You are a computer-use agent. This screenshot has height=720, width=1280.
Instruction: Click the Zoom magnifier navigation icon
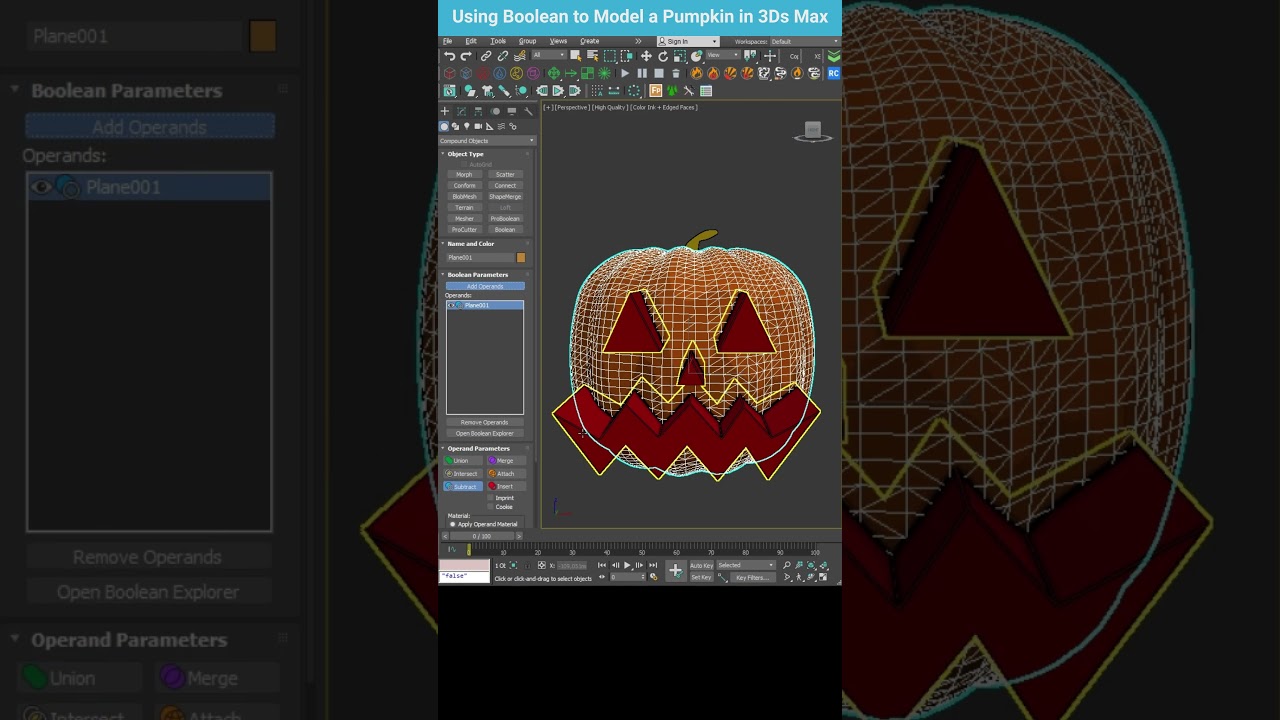[787, 565]
